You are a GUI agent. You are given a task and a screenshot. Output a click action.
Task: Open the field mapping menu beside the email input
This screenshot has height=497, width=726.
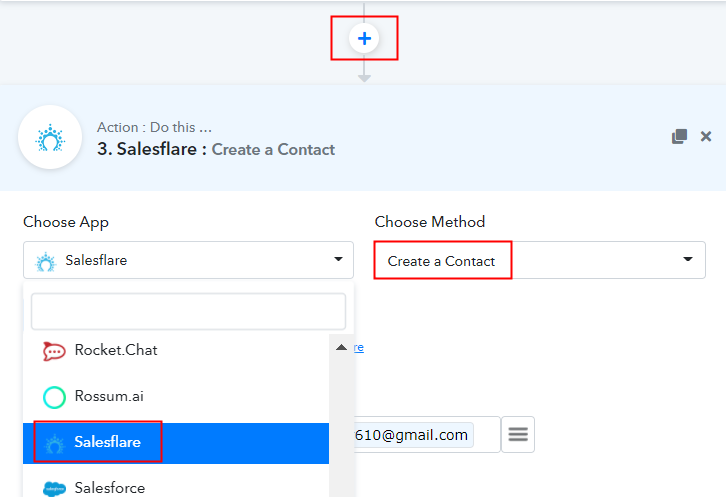(518, 434)
